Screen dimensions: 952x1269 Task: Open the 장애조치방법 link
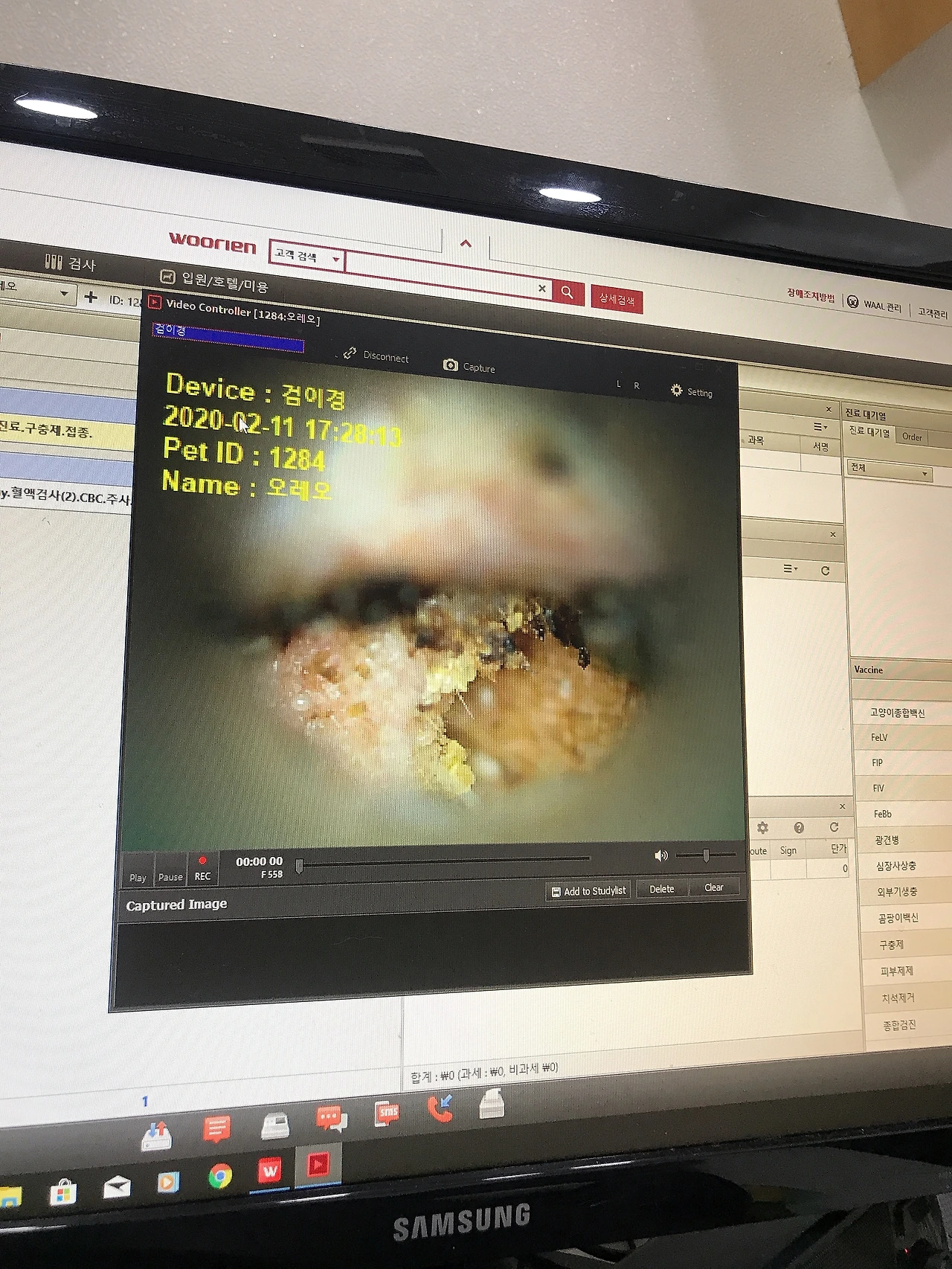pos(811,295)
